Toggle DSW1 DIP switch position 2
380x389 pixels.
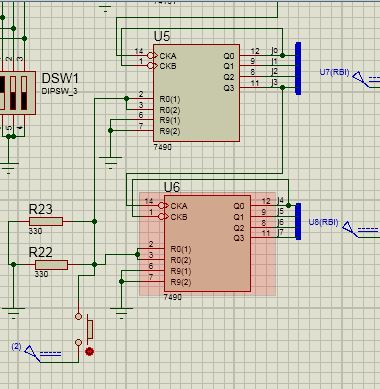tap(13, 93)
